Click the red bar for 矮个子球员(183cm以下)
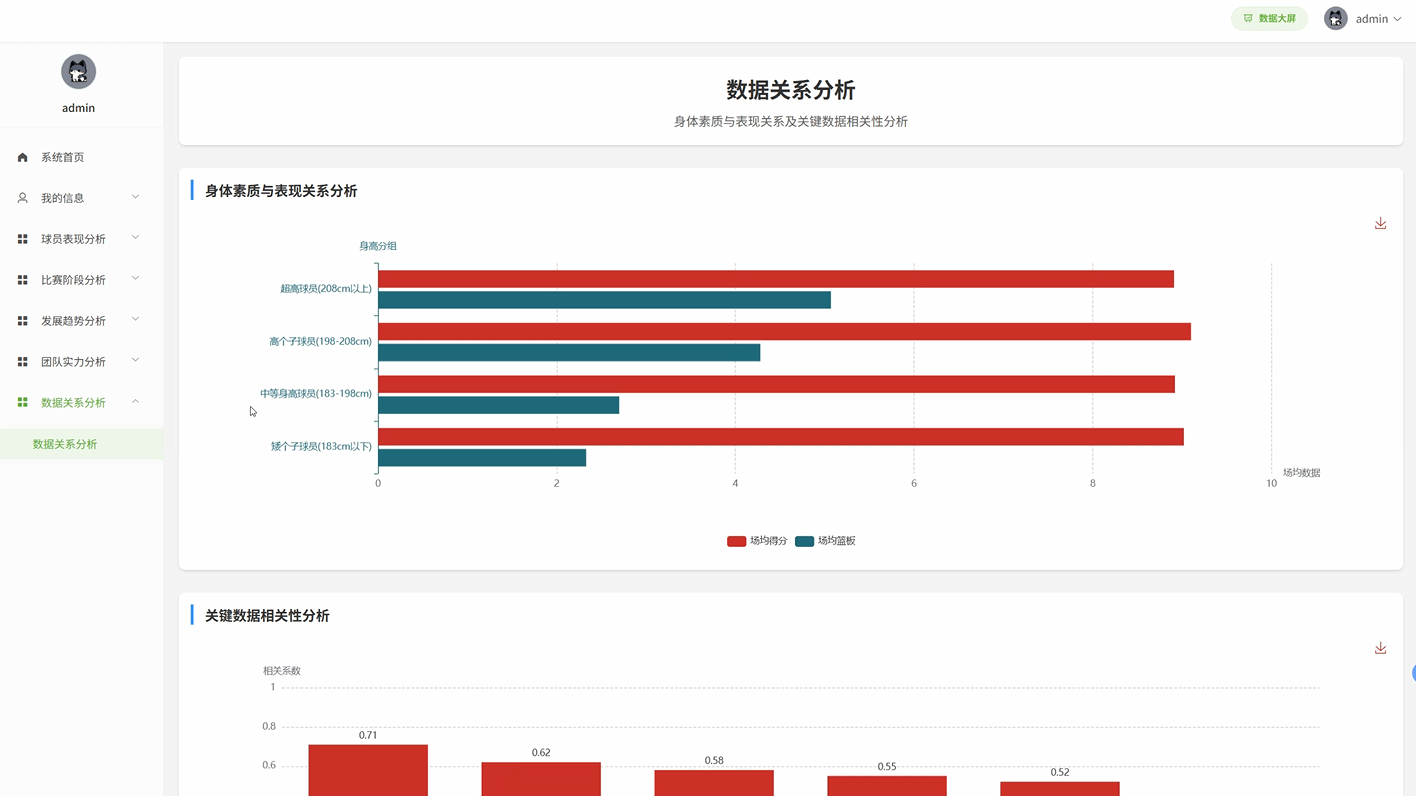The height and width of the screenshot is (796, 1416). (x=781, y=437)
